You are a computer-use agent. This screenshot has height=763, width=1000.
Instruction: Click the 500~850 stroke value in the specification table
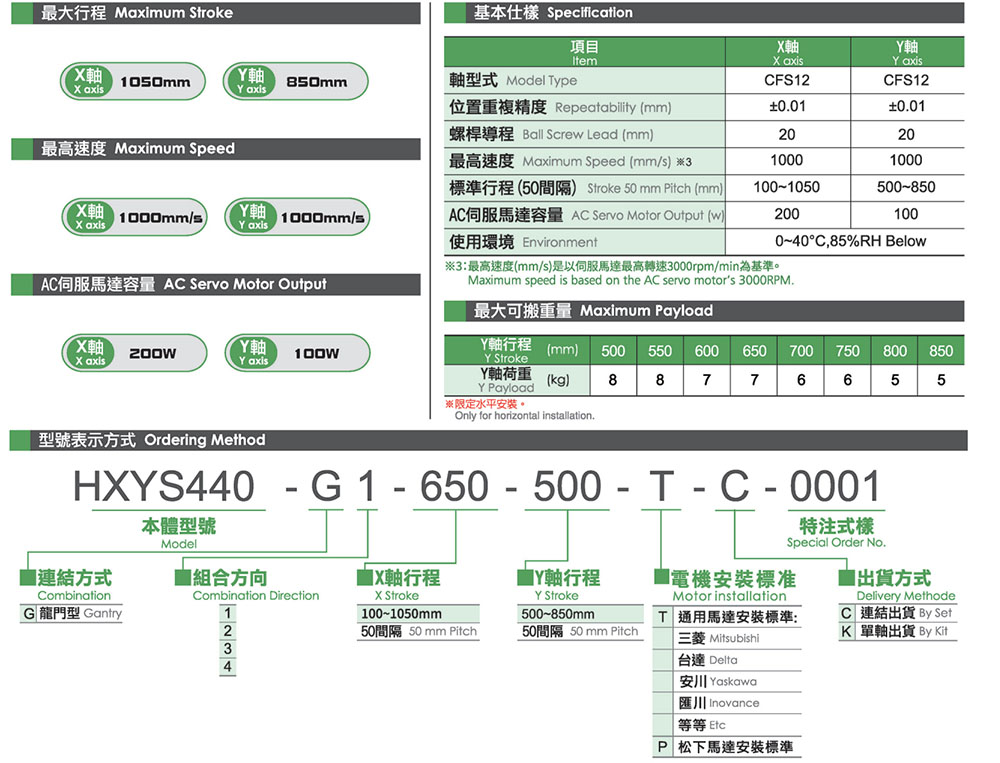tap(906, 188)
